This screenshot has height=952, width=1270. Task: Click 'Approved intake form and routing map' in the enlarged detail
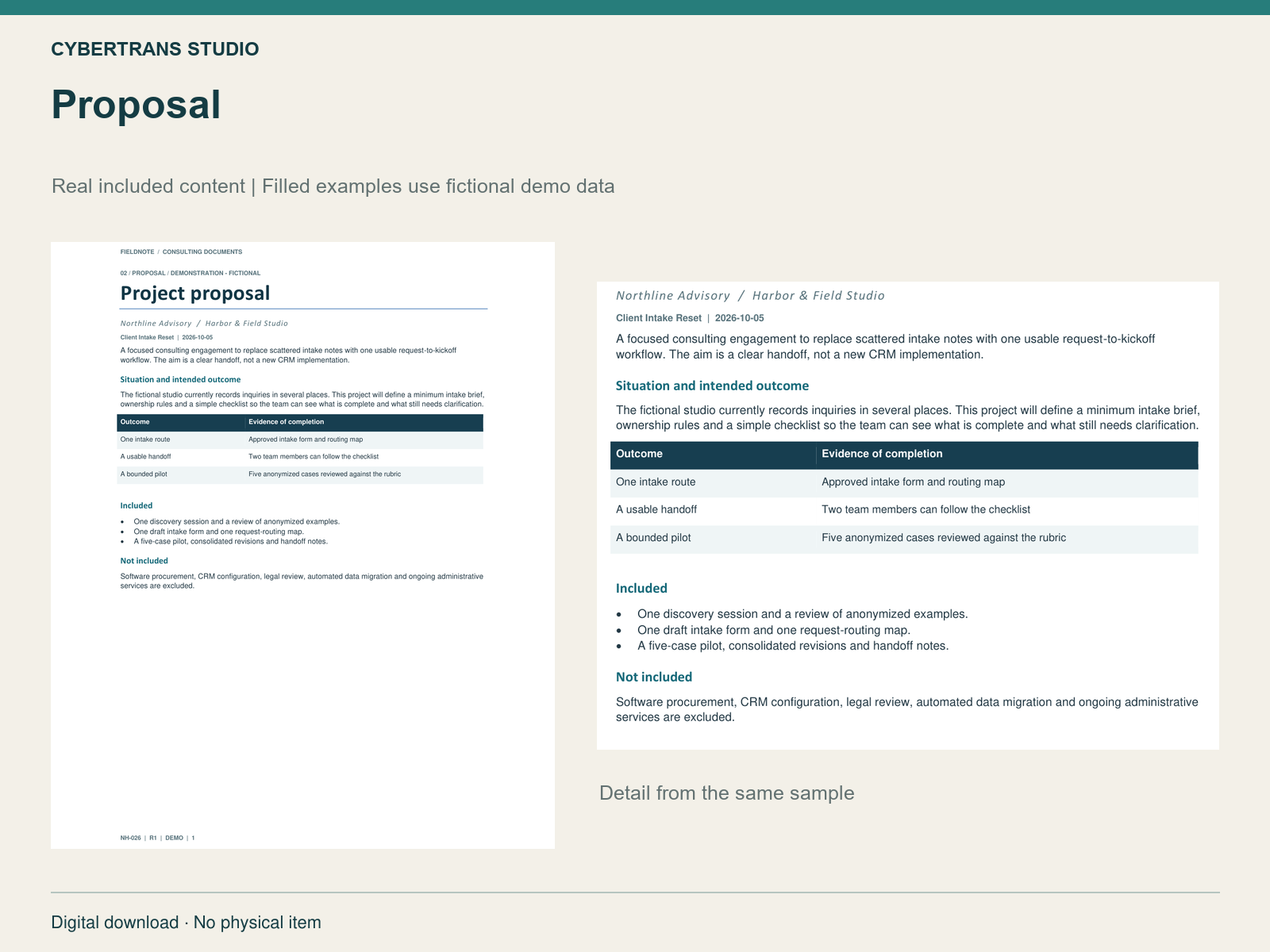tap(913, 482)
